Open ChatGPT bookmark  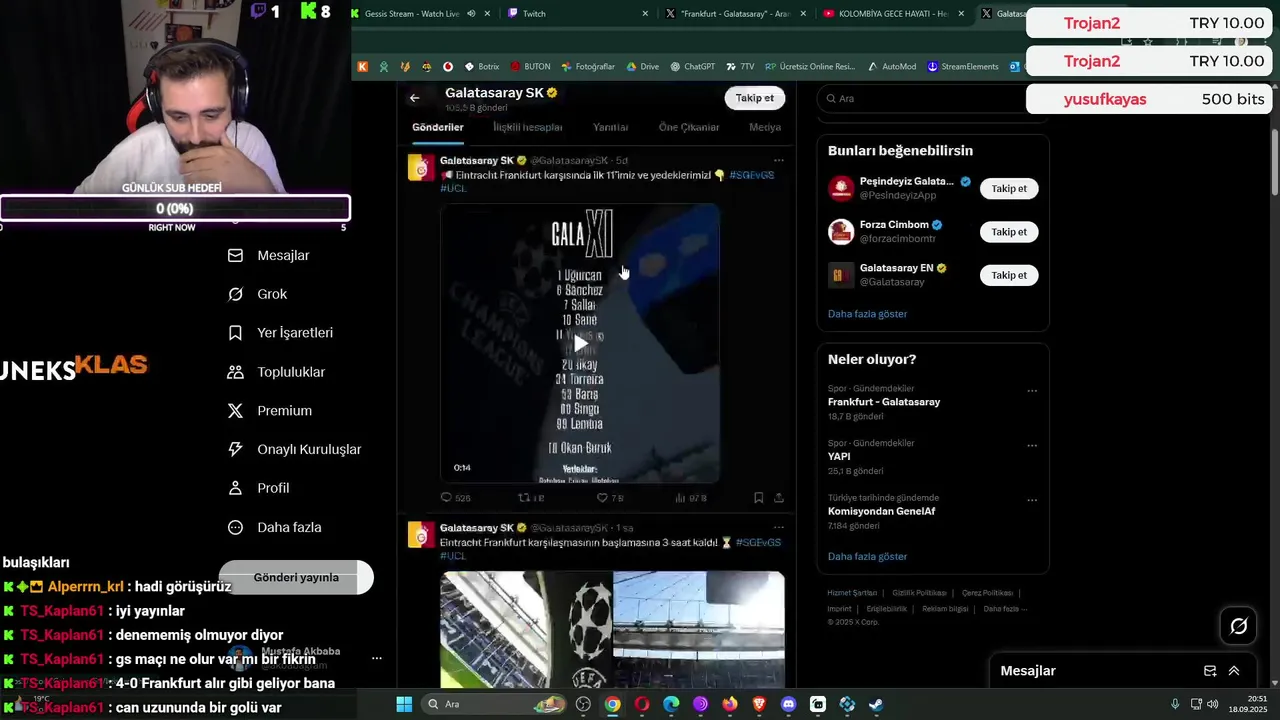coord(692,67)
